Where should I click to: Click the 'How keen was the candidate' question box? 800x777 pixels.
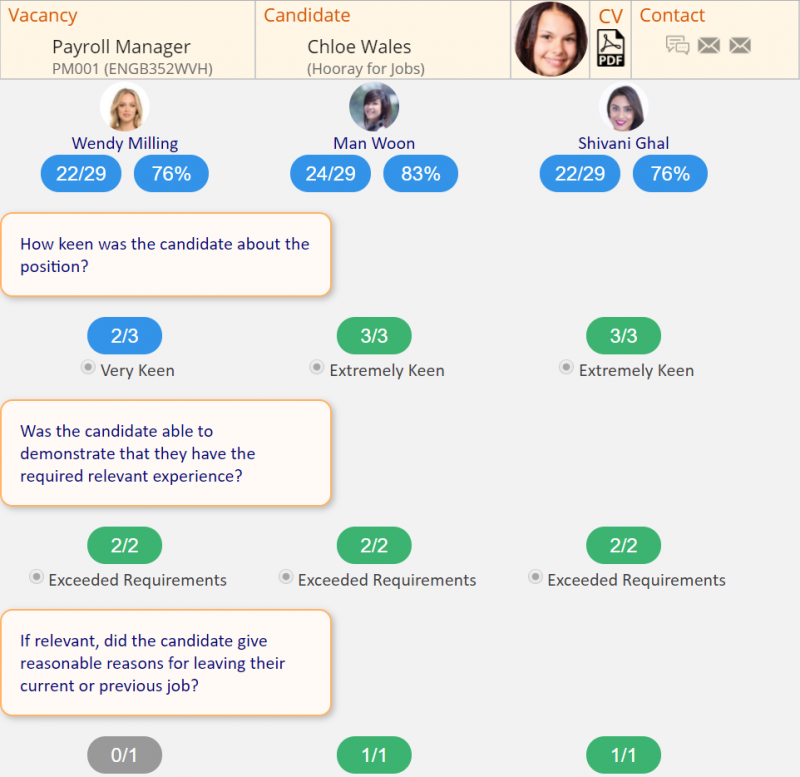click(166, 255)
